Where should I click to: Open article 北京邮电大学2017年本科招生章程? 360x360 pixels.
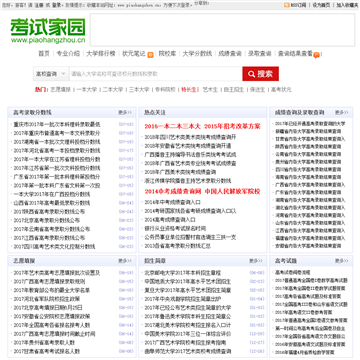183,273
